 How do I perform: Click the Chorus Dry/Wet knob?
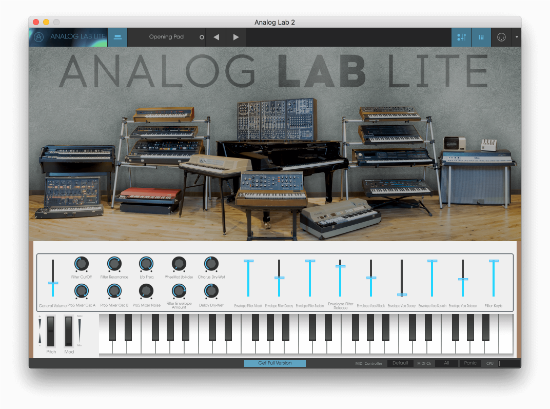pyautogui.click(x=211, y=263)
